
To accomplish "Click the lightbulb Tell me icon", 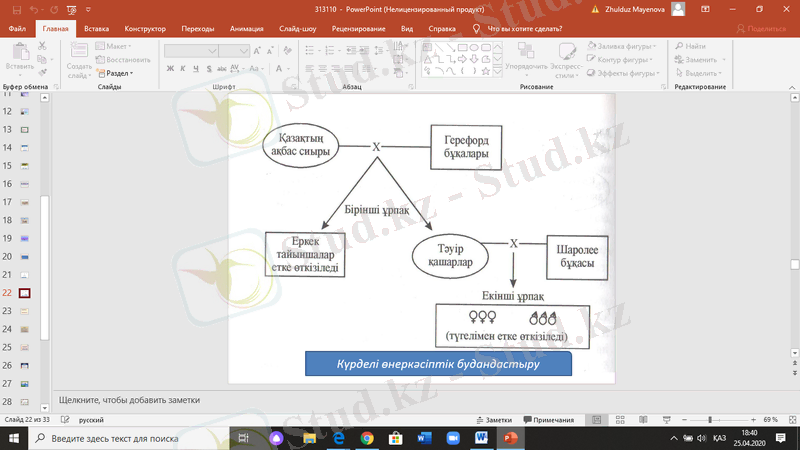I will pos(476,29).
